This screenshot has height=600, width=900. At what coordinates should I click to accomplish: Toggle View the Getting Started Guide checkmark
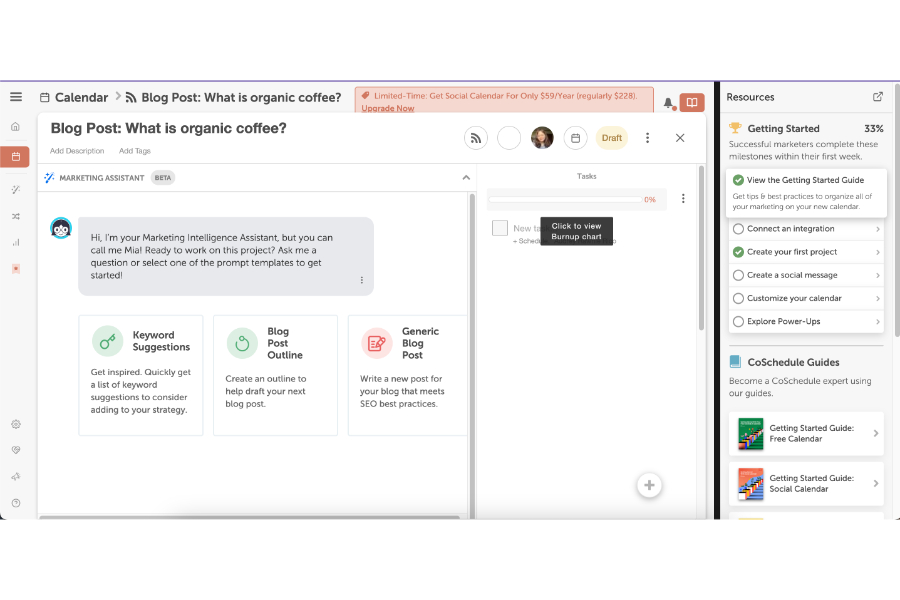[738, 180]
